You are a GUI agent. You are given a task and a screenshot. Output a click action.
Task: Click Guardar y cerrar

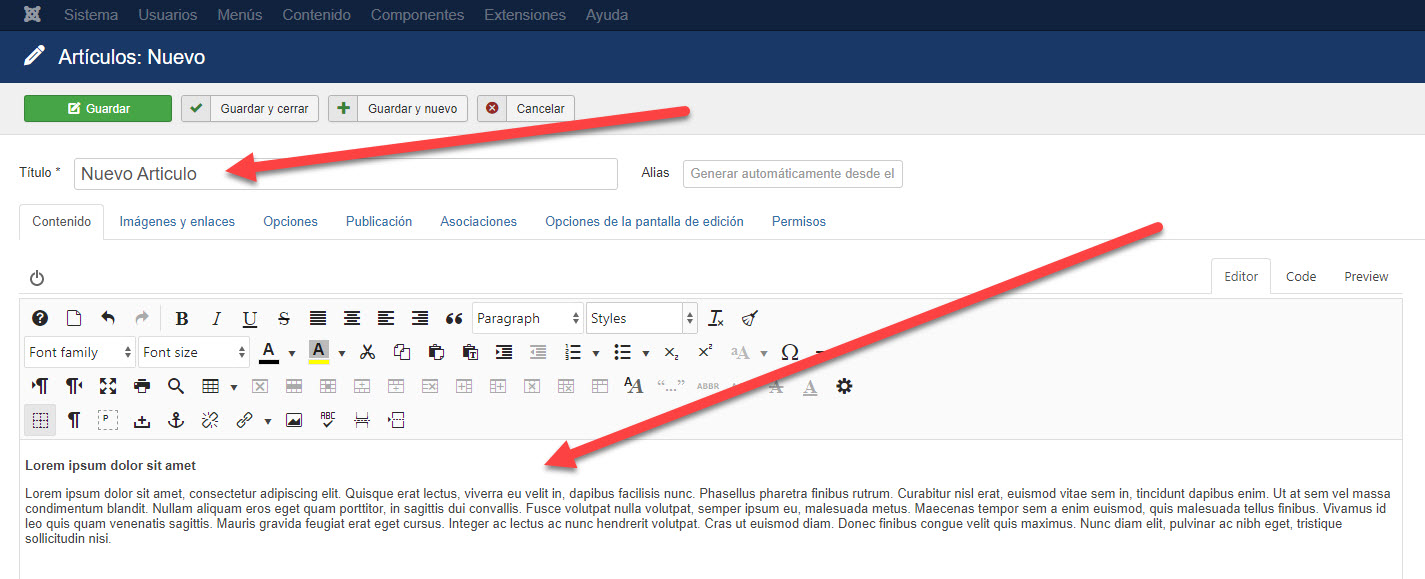coord(250,108)
